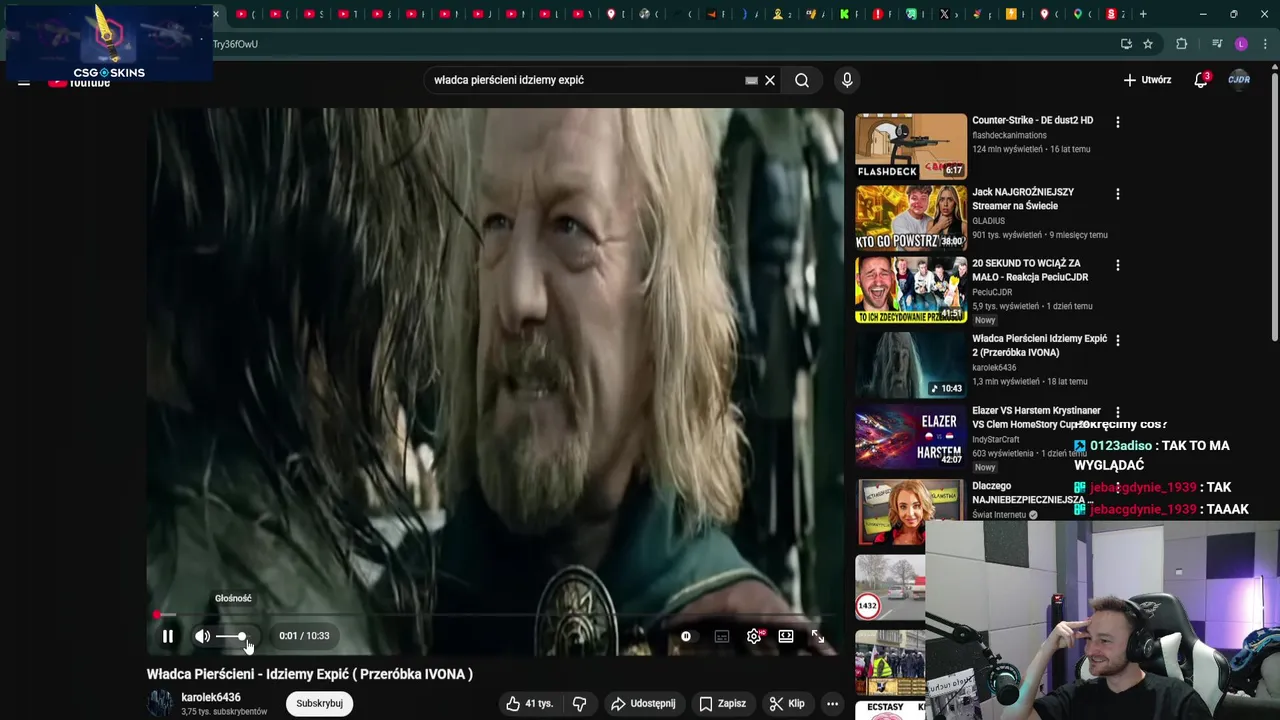
Task: Open Elazer VS Harstem video thumbnail
Action: pos(911,436)
